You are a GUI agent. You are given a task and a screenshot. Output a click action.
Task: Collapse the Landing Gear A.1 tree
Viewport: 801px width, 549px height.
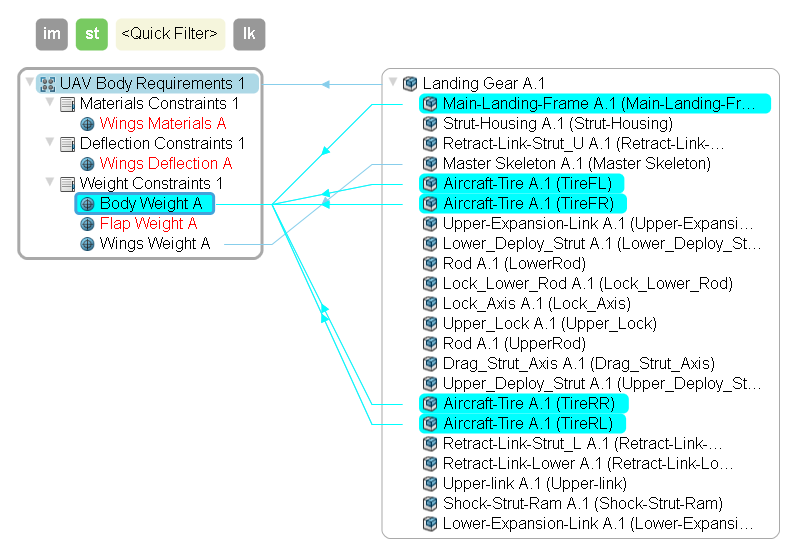tap(393, 83)
